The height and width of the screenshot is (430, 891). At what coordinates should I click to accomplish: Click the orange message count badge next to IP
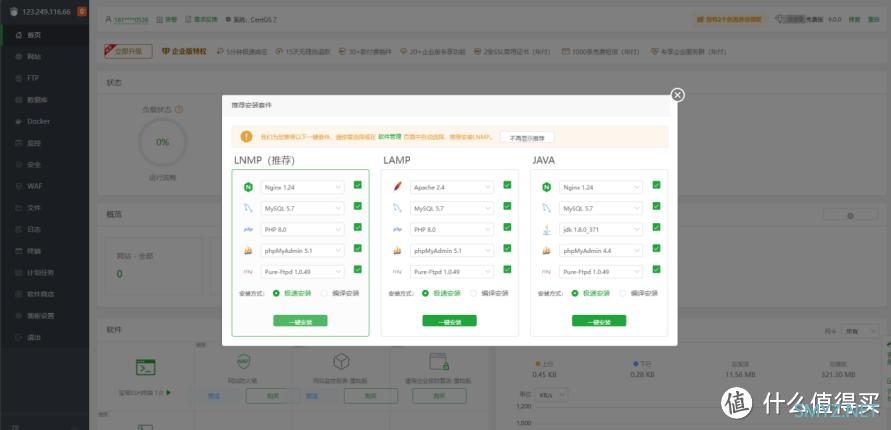(82, 11)
